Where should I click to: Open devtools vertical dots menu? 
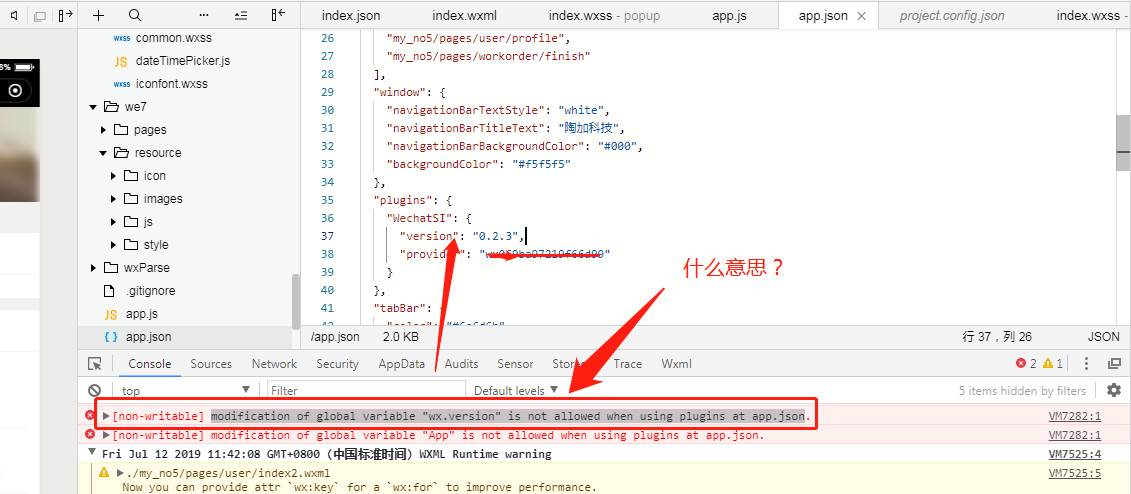pyautogui.click(x=1087, y=363)
